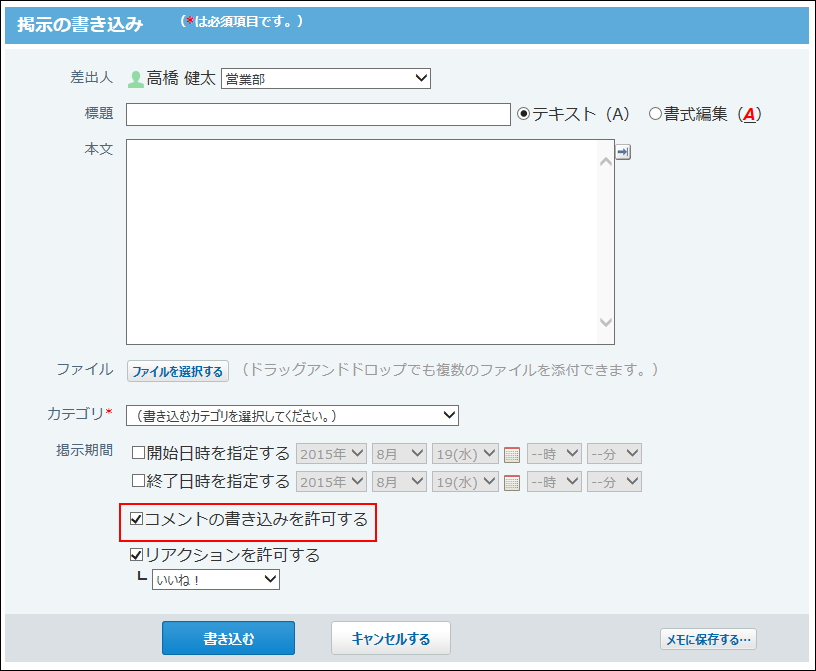The image size is (816, 671).
Task: Click the 掲示の書き込み heading
Action: [x=80, y=24]
